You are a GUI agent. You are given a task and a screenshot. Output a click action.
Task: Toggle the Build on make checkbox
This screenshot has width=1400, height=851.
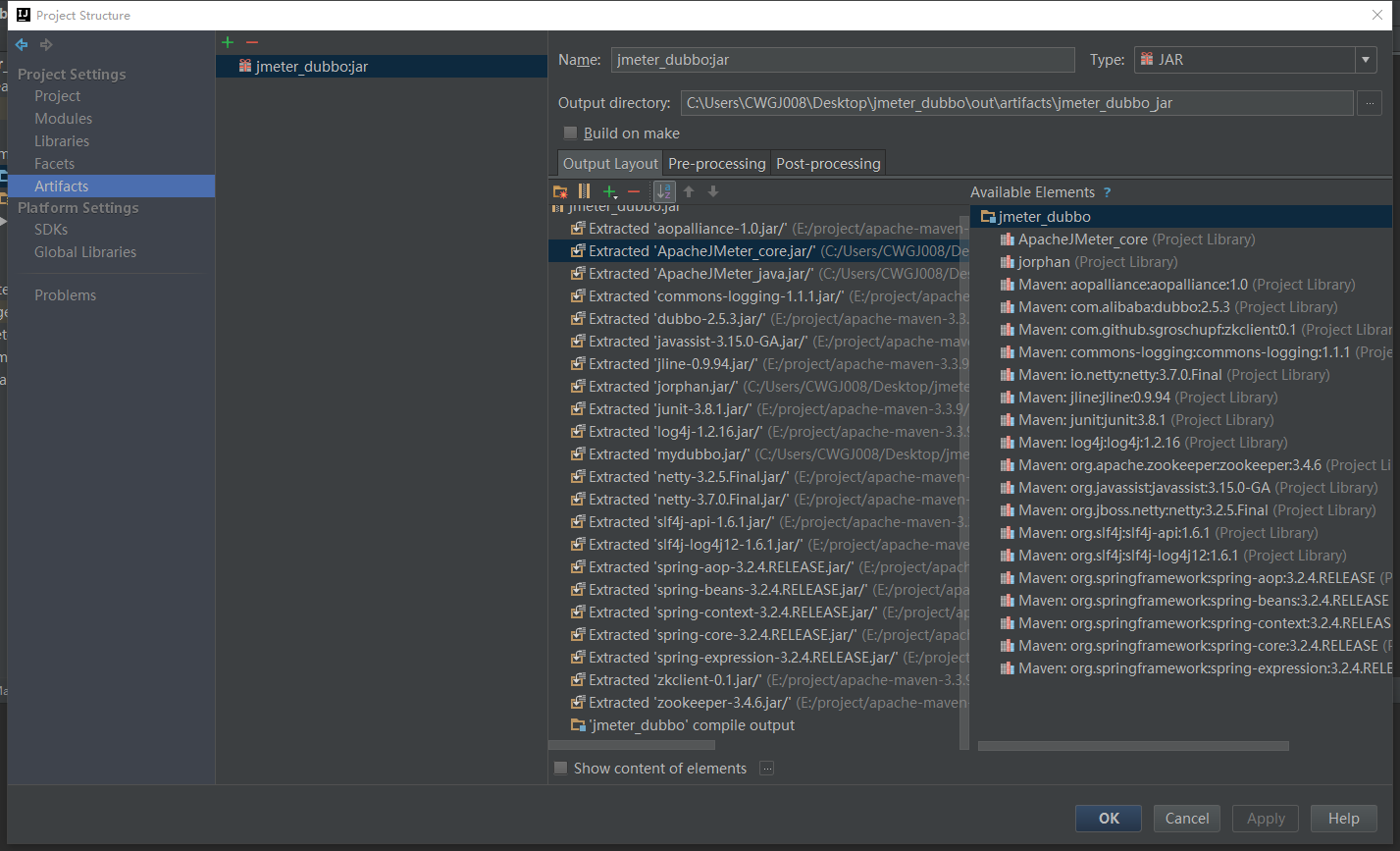pos(570,133)
